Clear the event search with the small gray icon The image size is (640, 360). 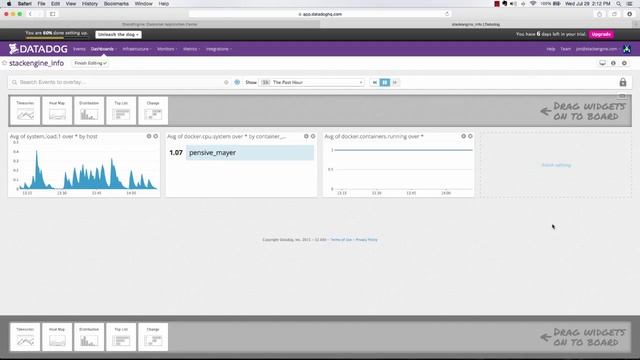coord(226,82)
